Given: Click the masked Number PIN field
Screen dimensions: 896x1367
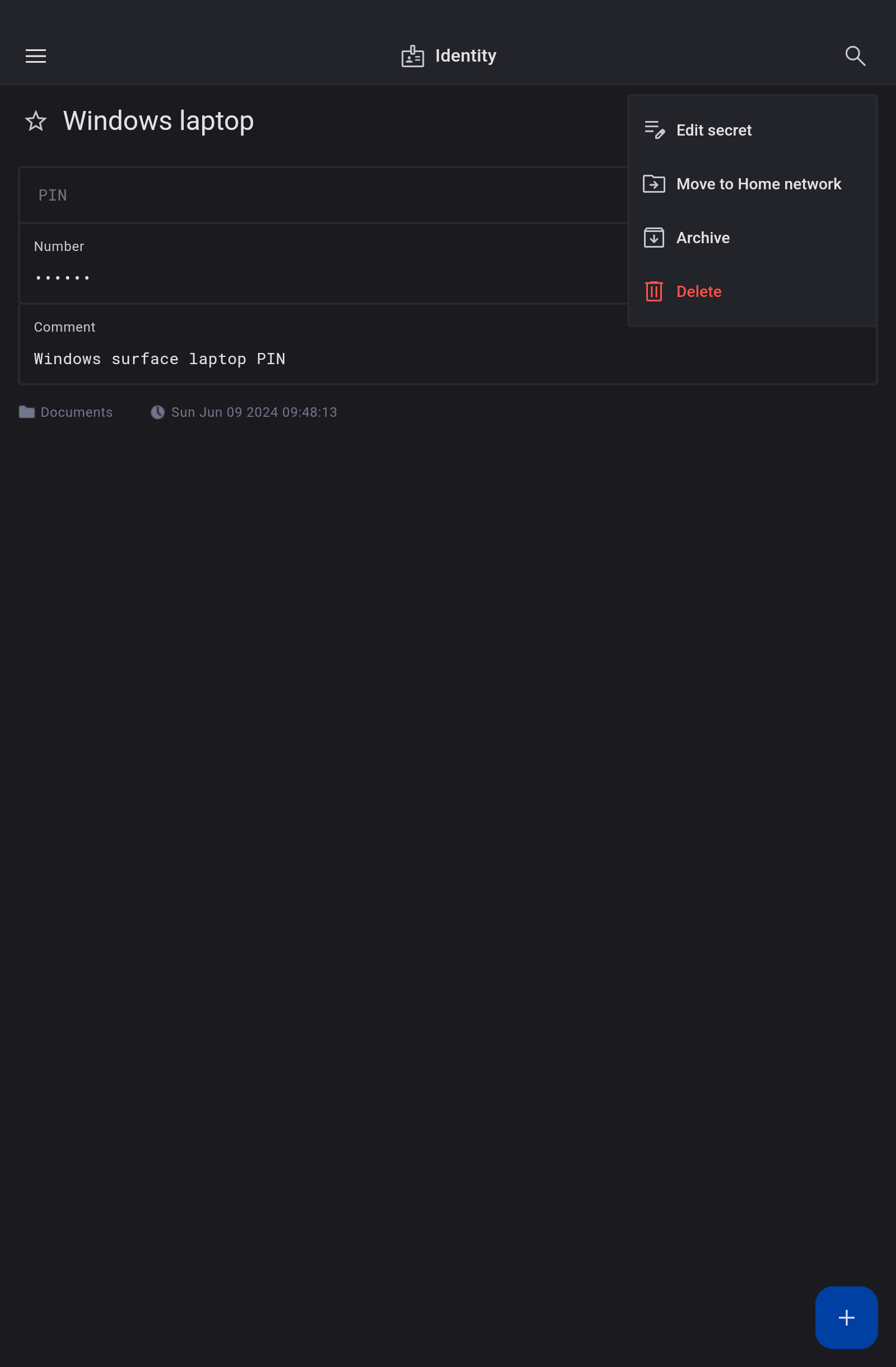Looking at the screenshot, I should pos(63,278).
